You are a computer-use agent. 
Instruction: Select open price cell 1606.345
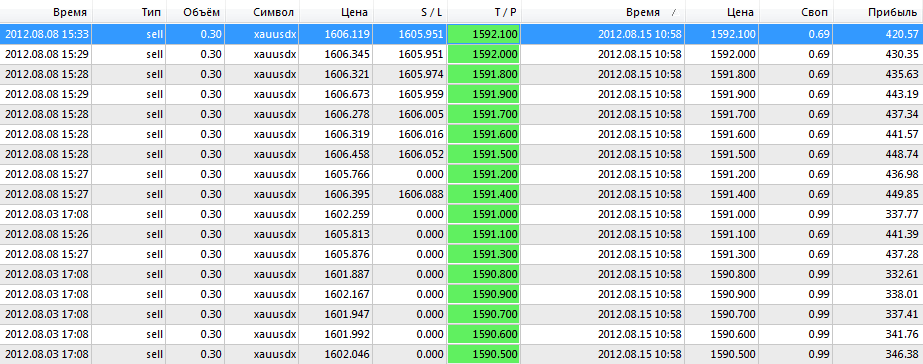tap(336, 54)
